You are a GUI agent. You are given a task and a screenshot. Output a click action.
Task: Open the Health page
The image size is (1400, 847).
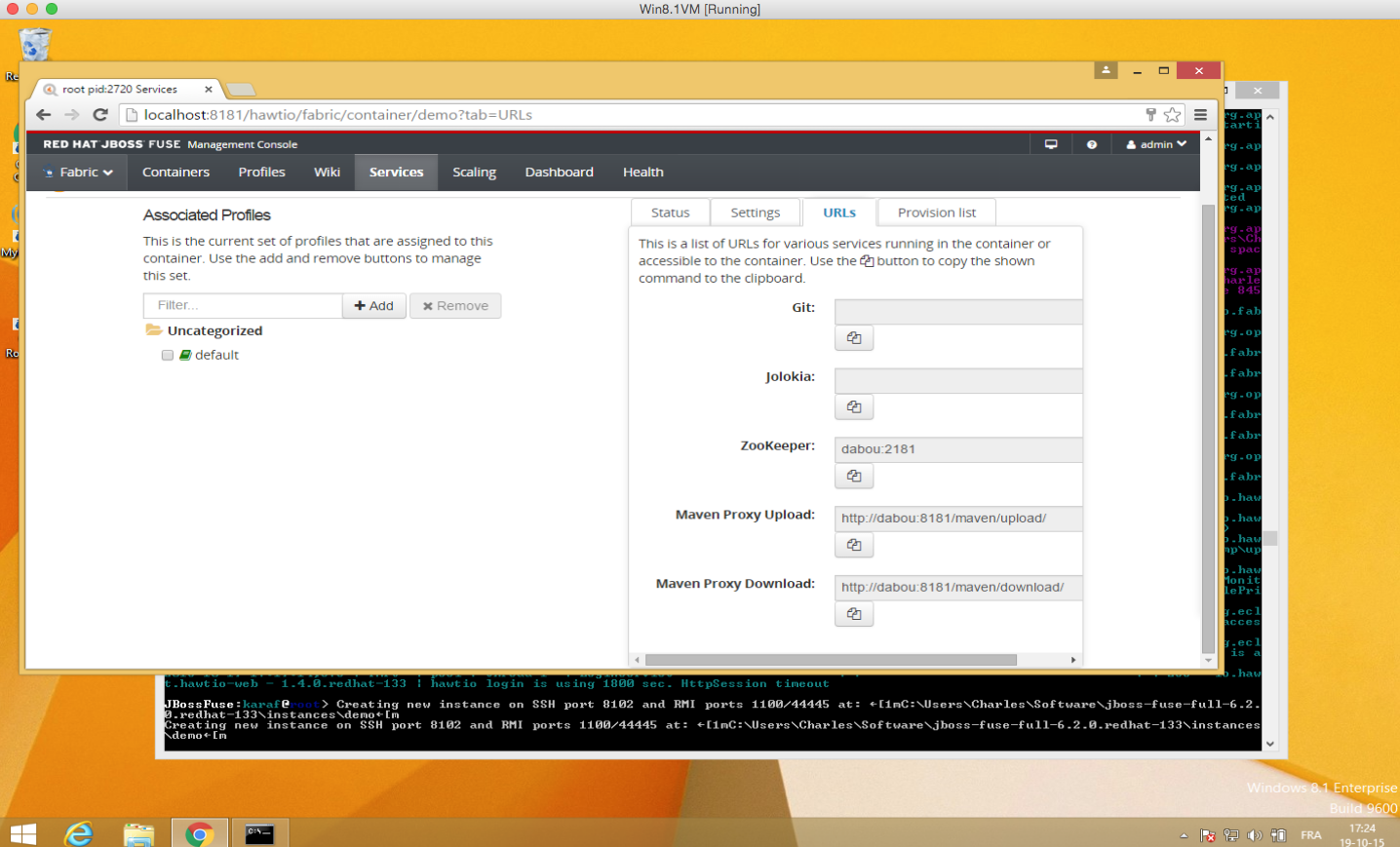click(x=642, y=173)
